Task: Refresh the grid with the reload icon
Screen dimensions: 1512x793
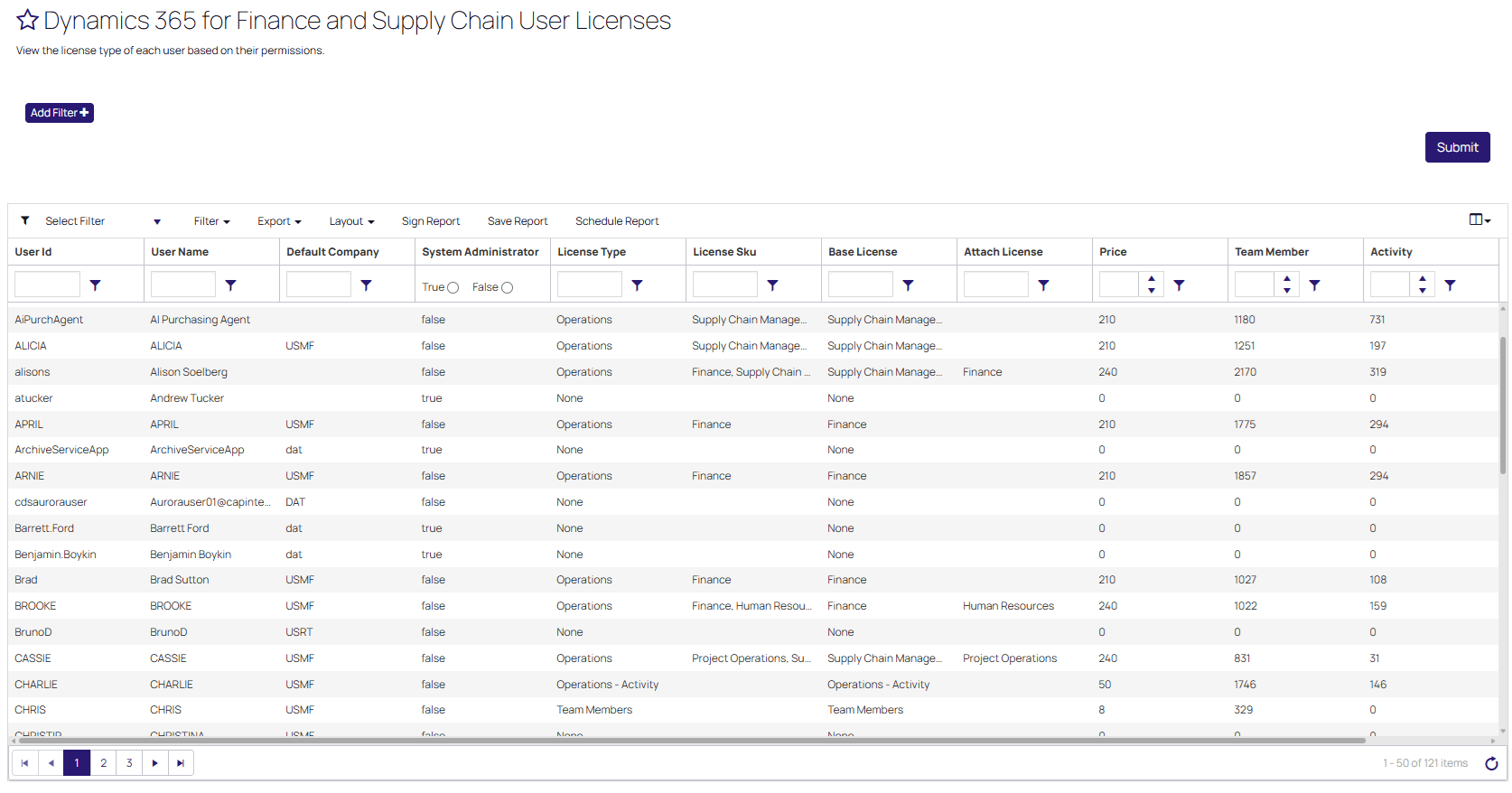Action: click(1491, 764)
